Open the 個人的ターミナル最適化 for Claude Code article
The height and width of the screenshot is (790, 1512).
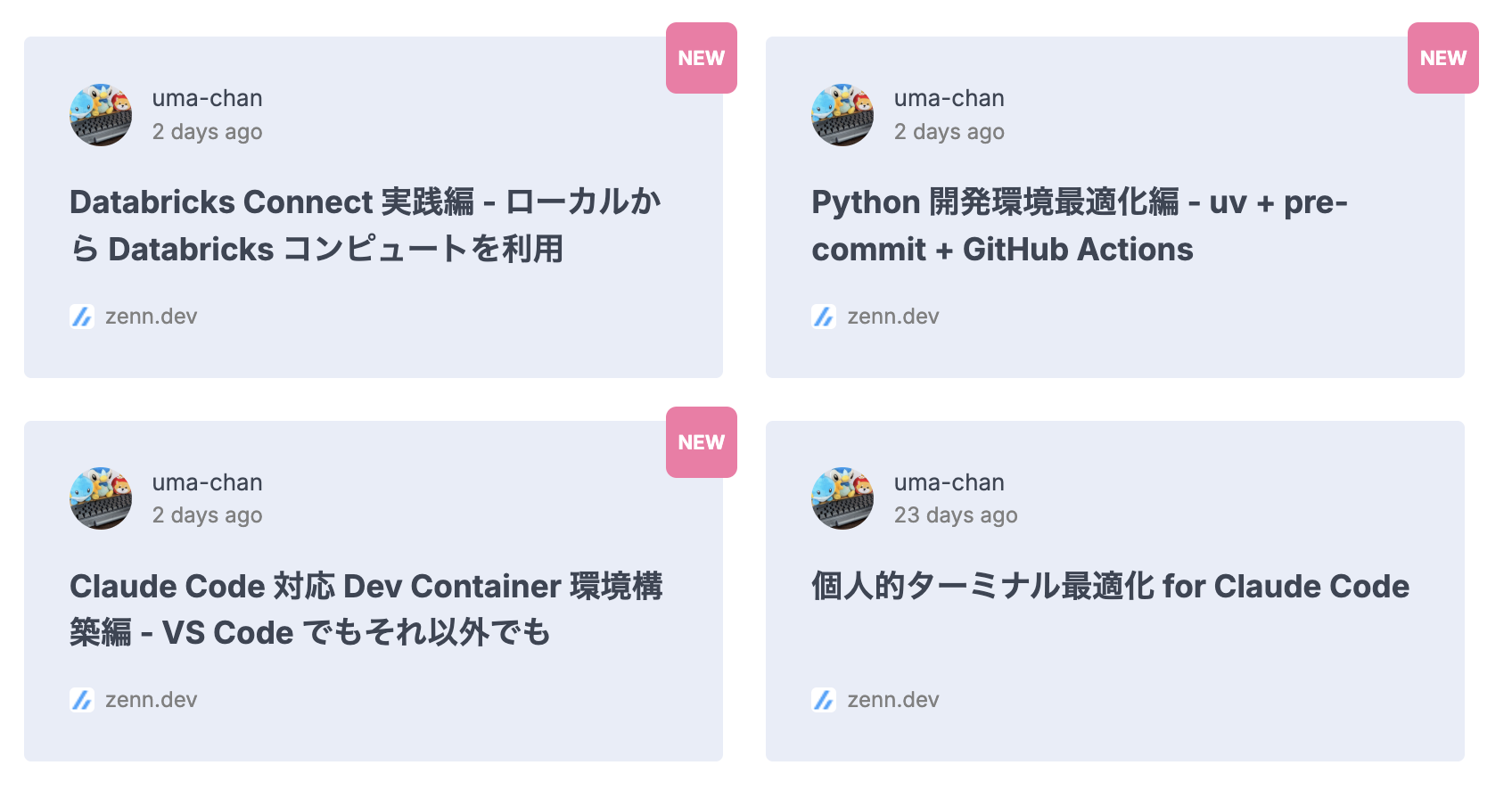point(1110,587)
